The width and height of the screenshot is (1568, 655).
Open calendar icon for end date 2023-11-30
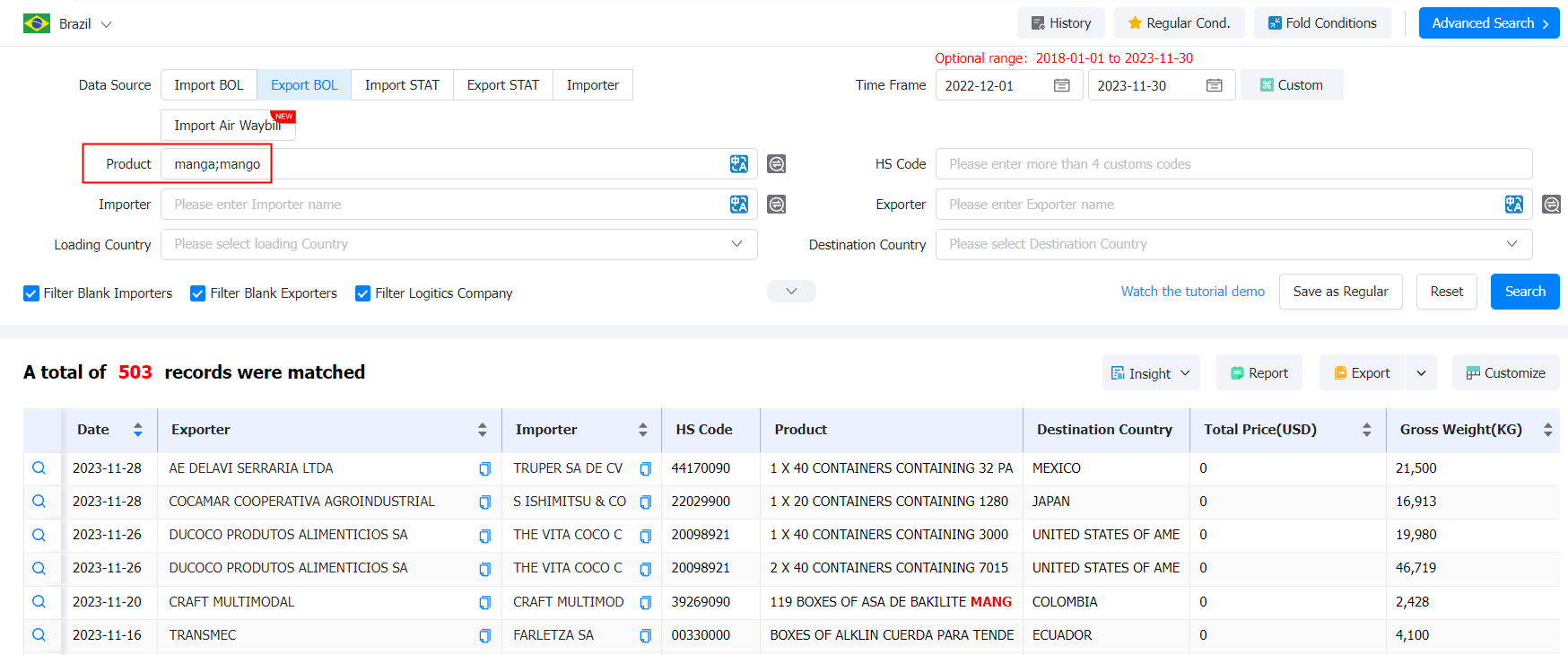(x=1215, y=85)
